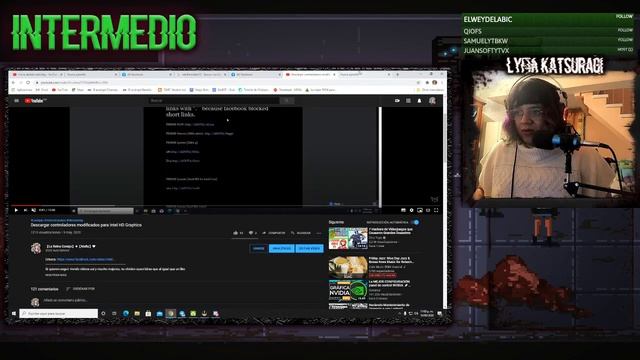This screenshot has height=360, width=640.
Task: Play the YouTube video
Action: point(16,210)
